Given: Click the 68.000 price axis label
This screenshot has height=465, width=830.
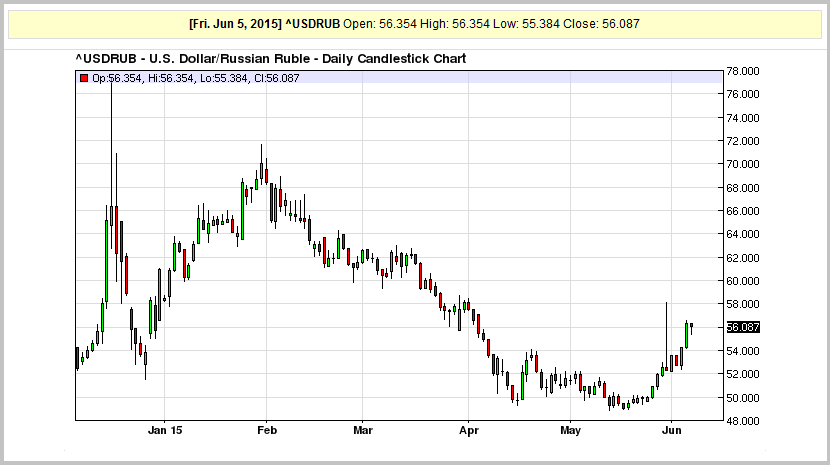Looking at the screenshot, I should click(x=743, y=187).
